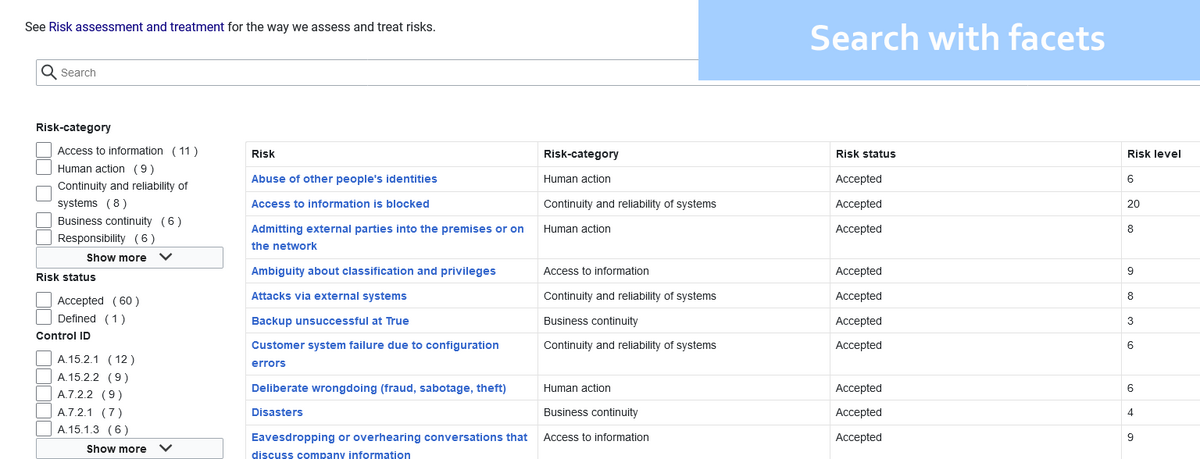Enable the Business continuity filter
This screenshot has width=1200, height=459.
44,221
